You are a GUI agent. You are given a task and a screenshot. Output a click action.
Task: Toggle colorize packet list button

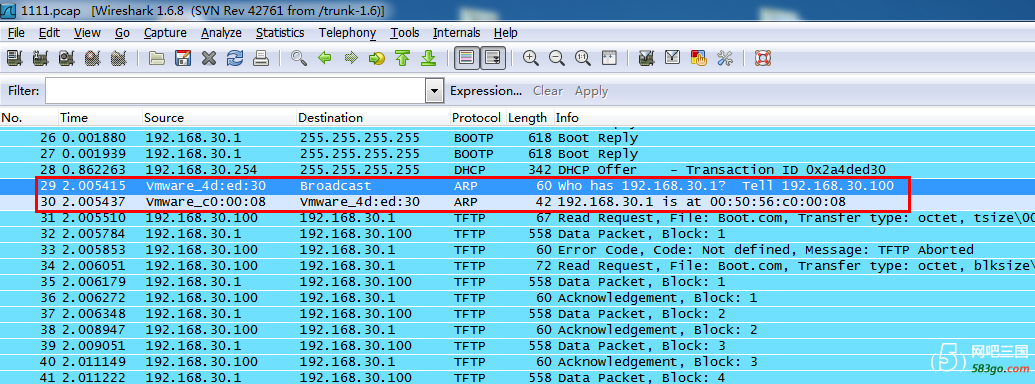point(467,58)
